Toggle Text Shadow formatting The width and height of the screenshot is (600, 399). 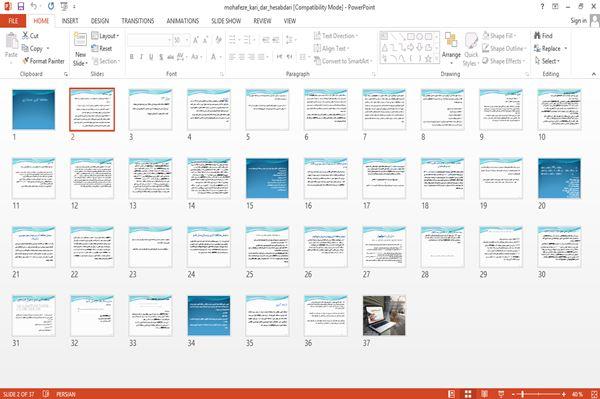(161, 57)
